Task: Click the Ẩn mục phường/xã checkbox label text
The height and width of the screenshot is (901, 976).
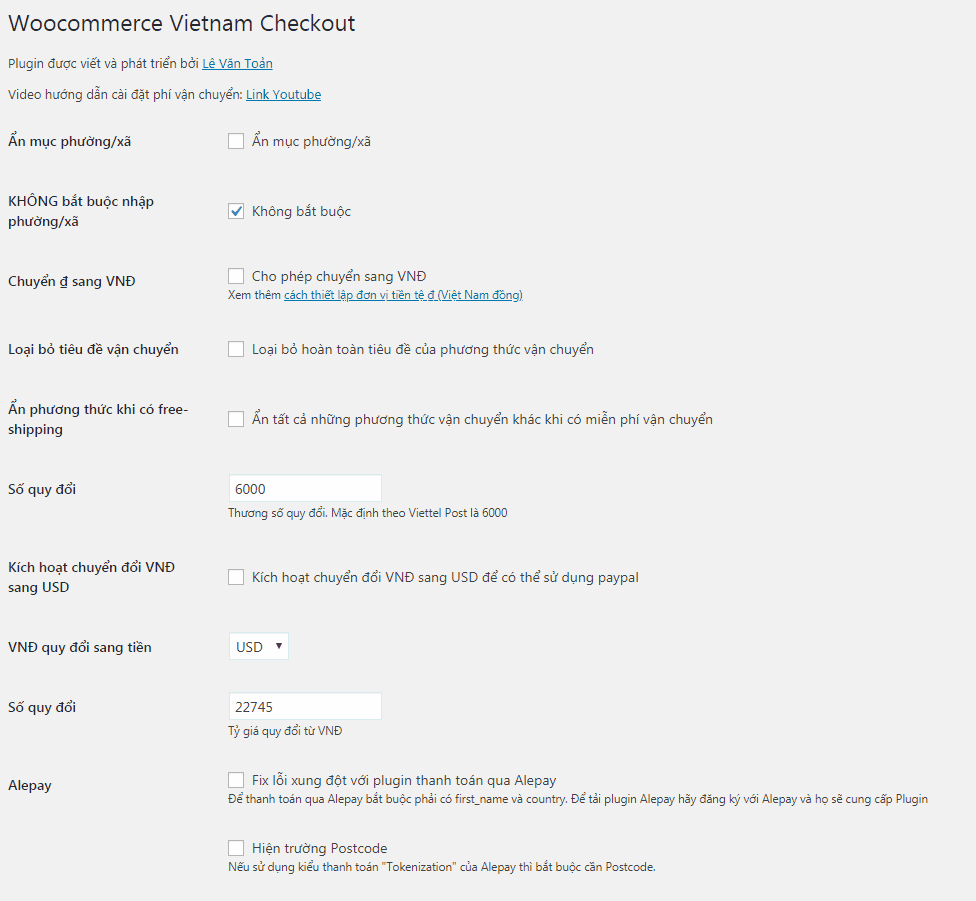Action: [311, 141]
